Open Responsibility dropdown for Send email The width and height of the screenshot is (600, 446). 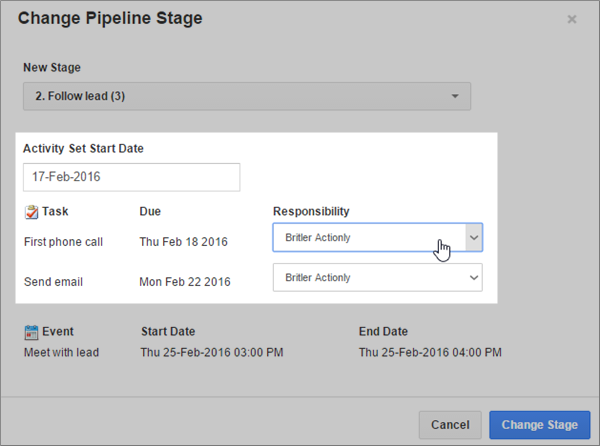click(x=378, y=278)
